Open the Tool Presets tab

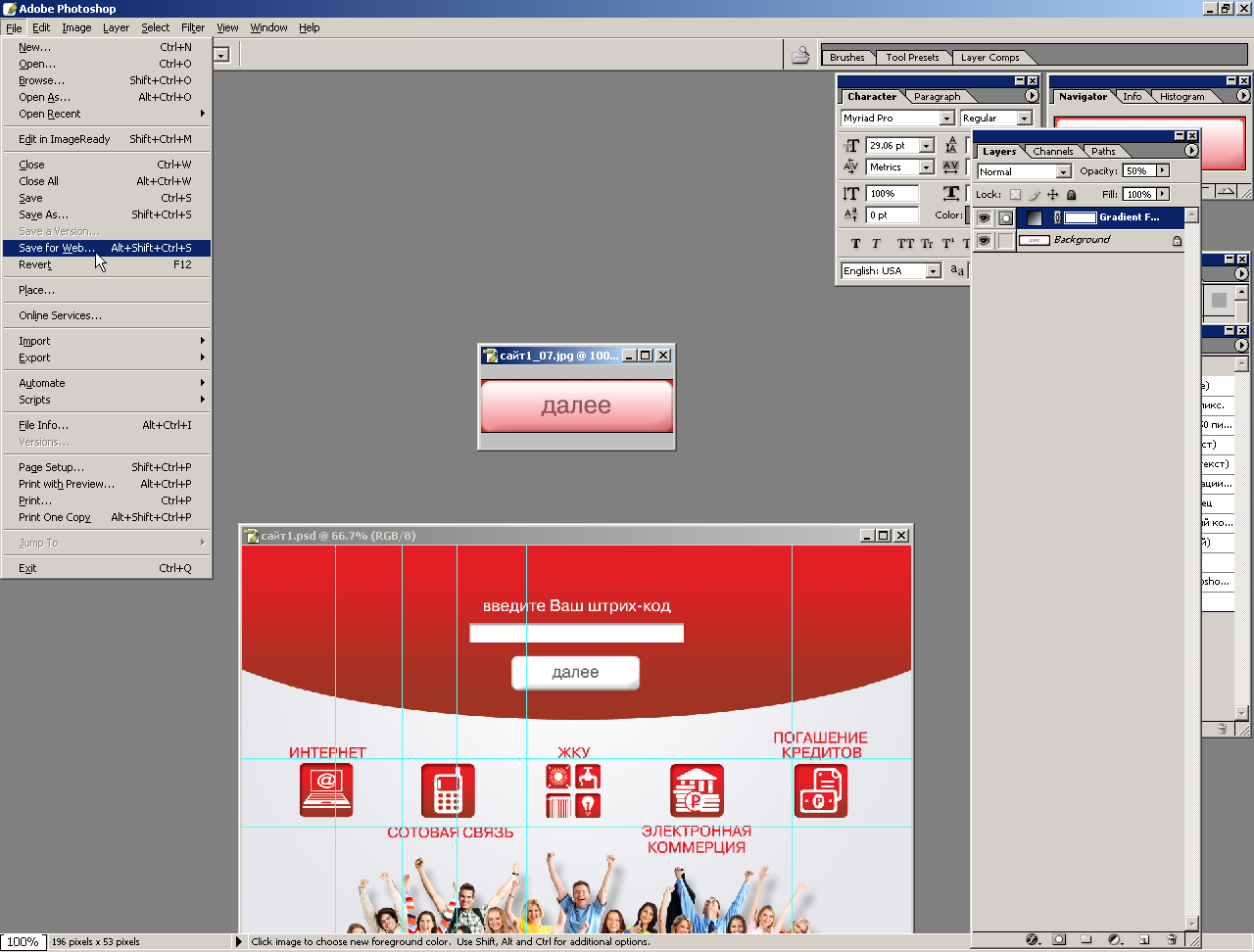click(912, 58)
